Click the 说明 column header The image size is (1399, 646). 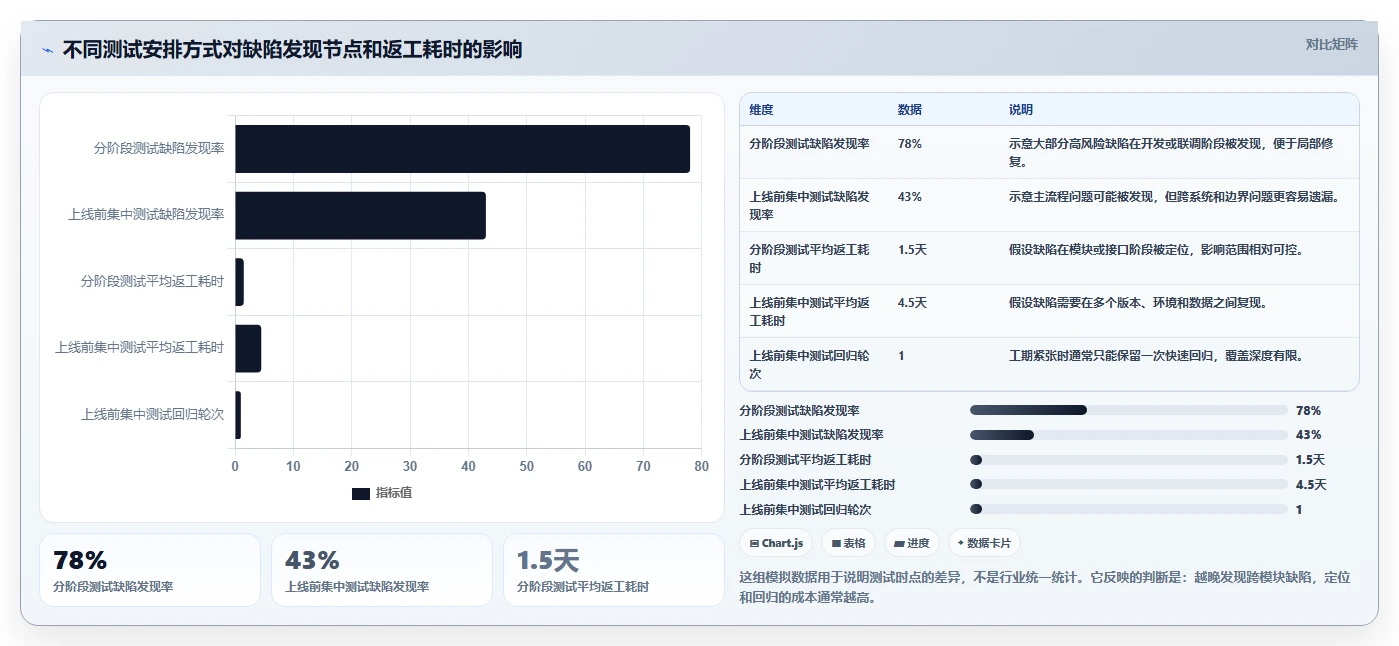(1021, 110)
